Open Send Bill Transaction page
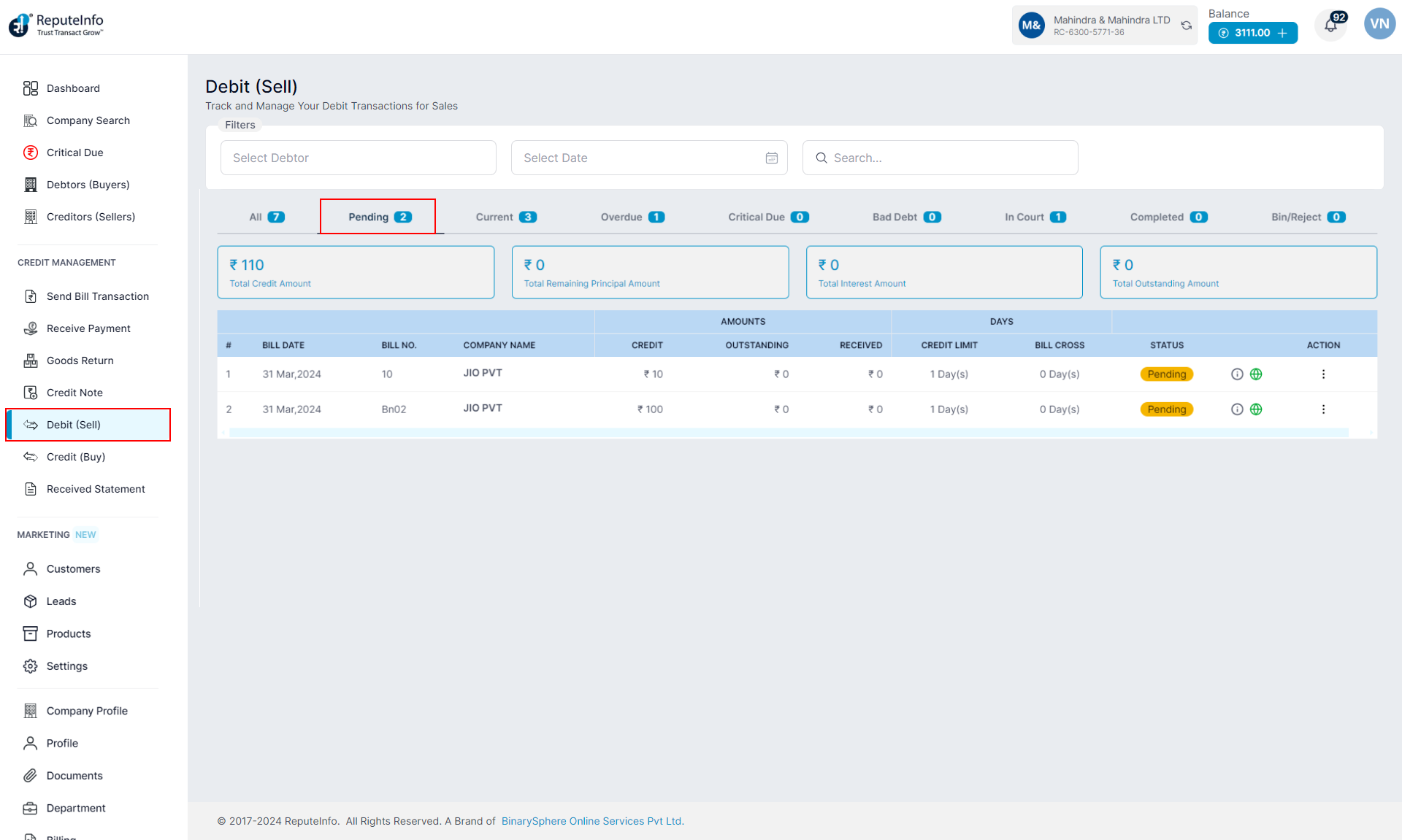The width and height of the screenshot is (1402, 840). [x=97, y=296]
